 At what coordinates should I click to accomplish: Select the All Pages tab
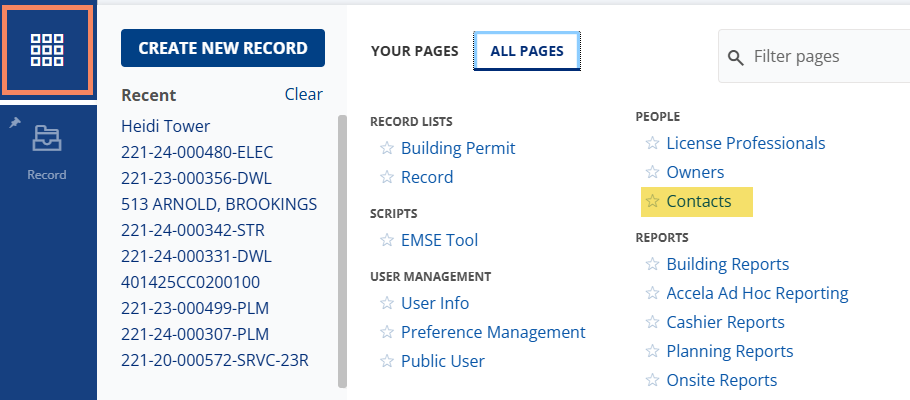(x=526, y=51)
